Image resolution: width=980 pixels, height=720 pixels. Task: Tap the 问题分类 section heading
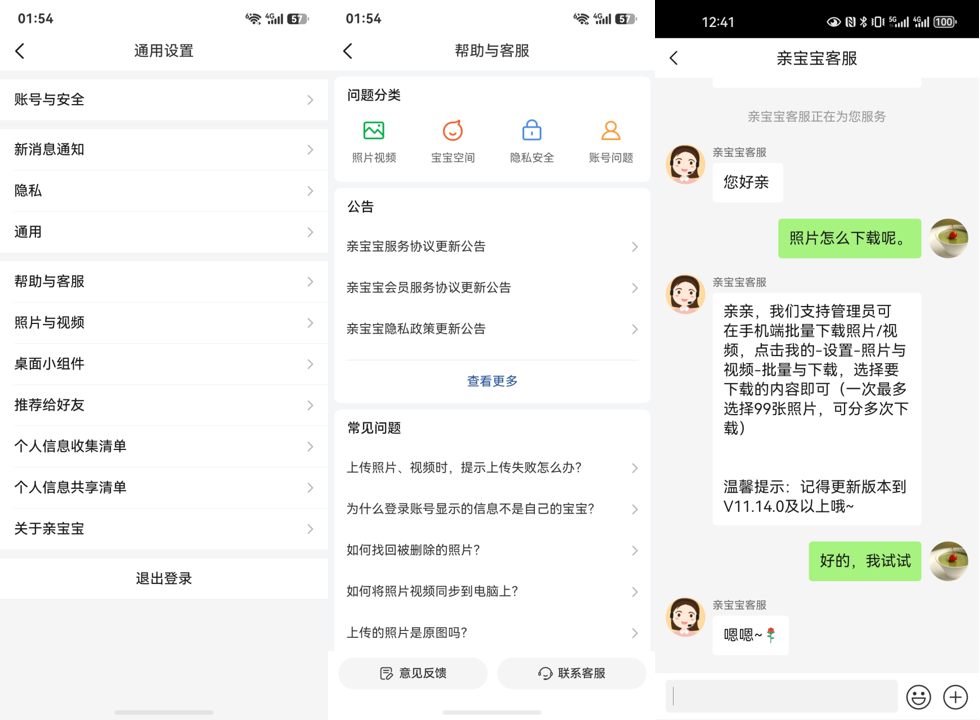(x=374, y=95)
